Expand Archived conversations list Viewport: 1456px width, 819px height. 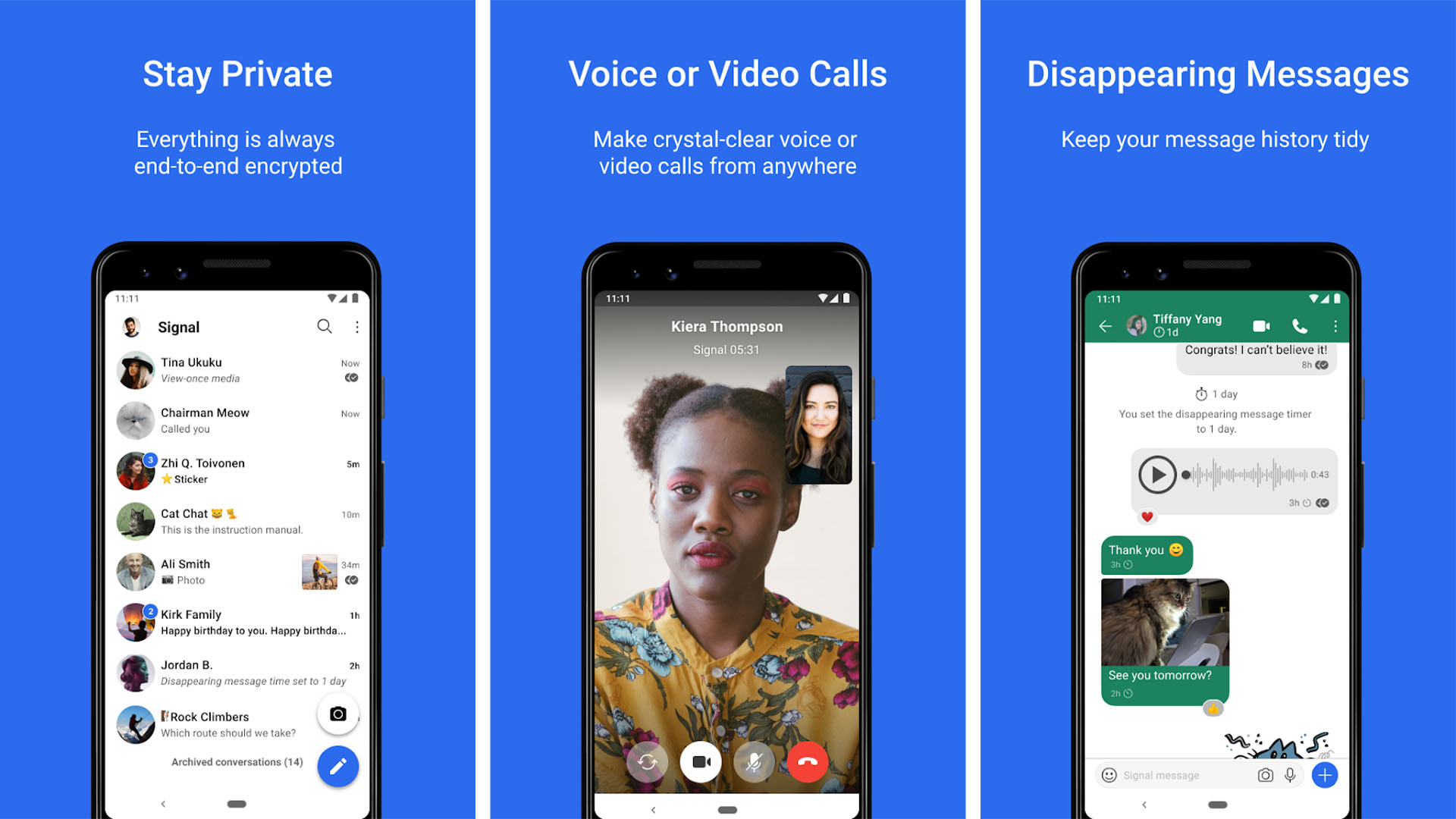[231, 760]
